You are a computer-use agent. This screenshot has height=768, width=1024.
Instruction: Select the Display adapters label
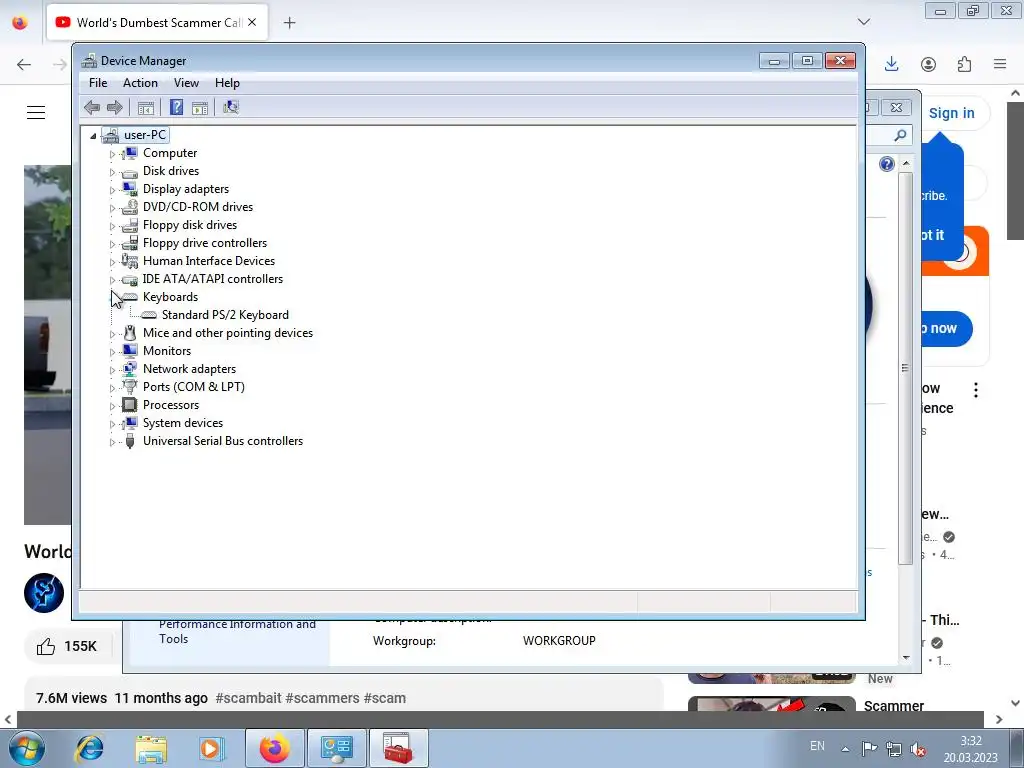point(186,189)
